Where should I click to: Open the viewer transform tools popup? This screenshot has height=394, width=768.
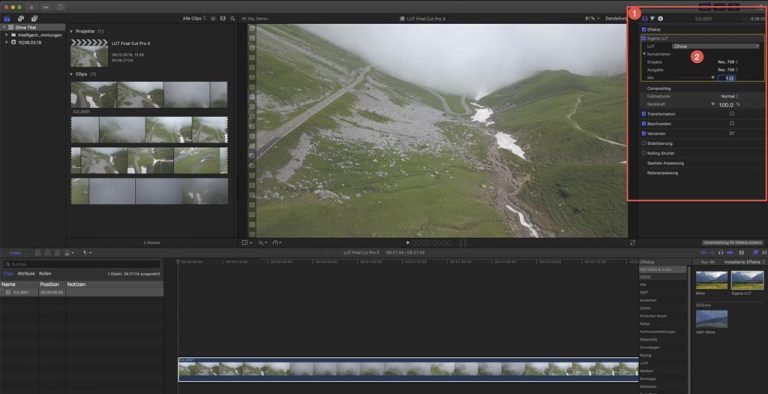[x=247, y=243]
